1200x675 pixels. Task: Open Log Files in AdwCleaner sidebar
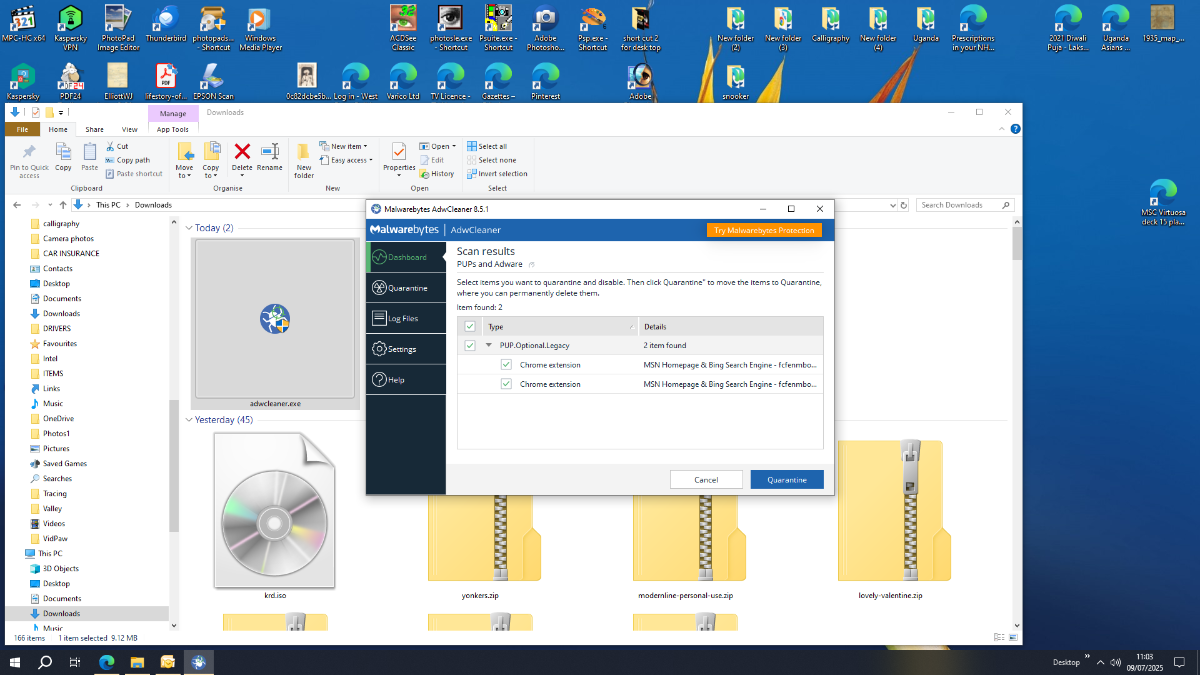tap(406, 319)
